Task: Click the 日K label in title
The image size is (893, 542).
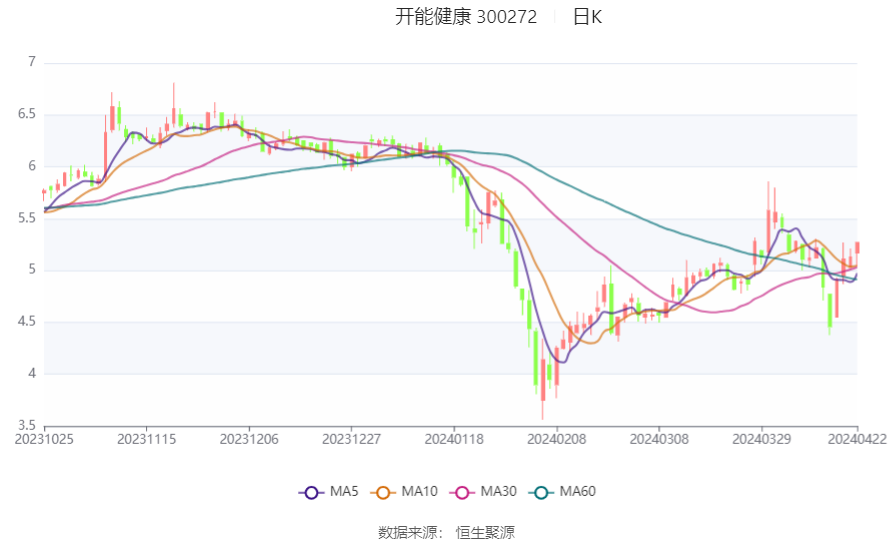Action: (x=587, y=17)
